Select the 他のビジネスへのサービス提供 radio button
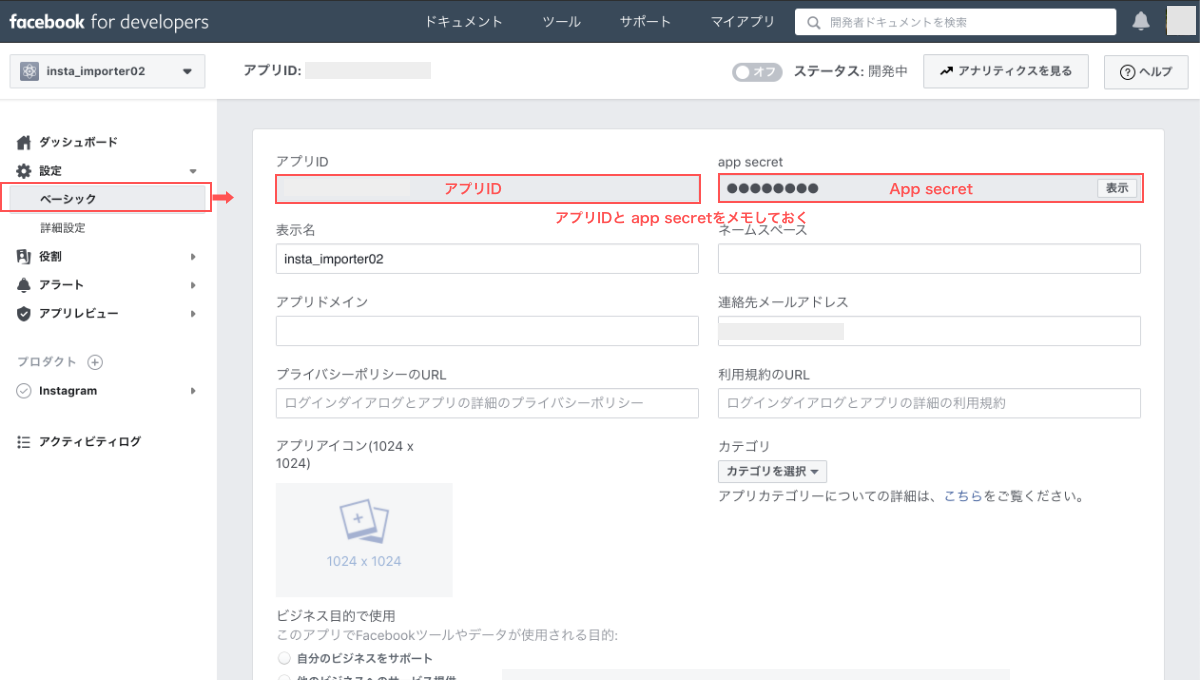1200x680 pixels. (x=282, y=677)
